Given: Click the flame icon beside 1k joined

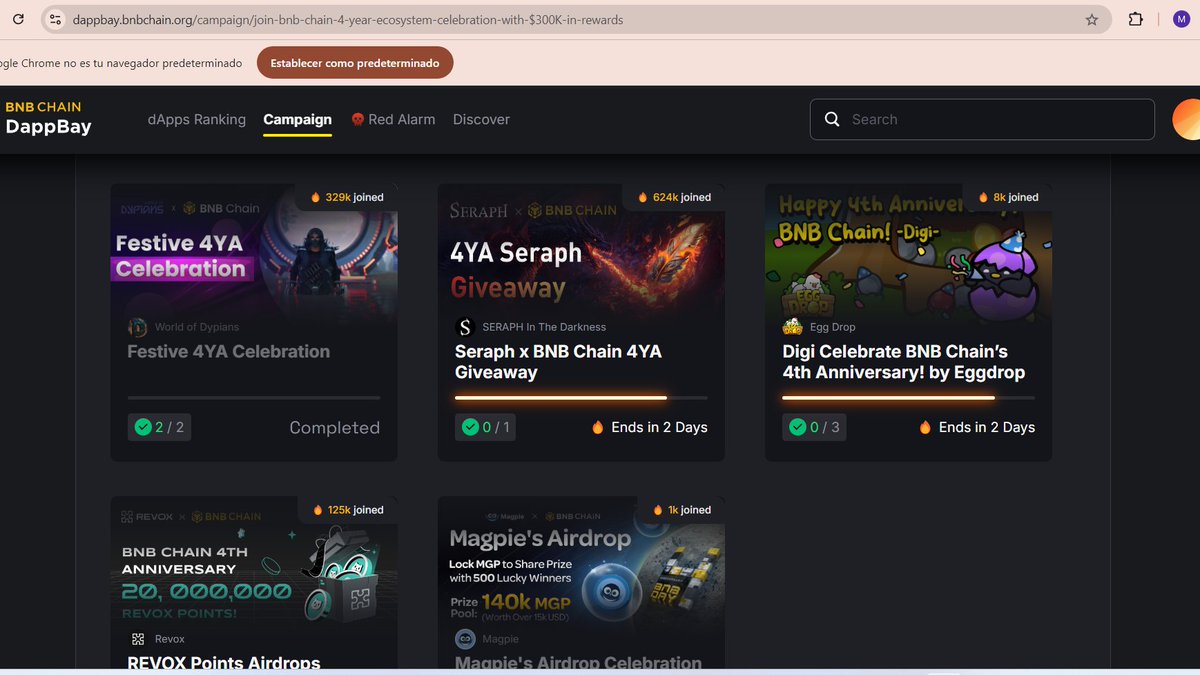Looking at the screenshot, I should (658, 510).
